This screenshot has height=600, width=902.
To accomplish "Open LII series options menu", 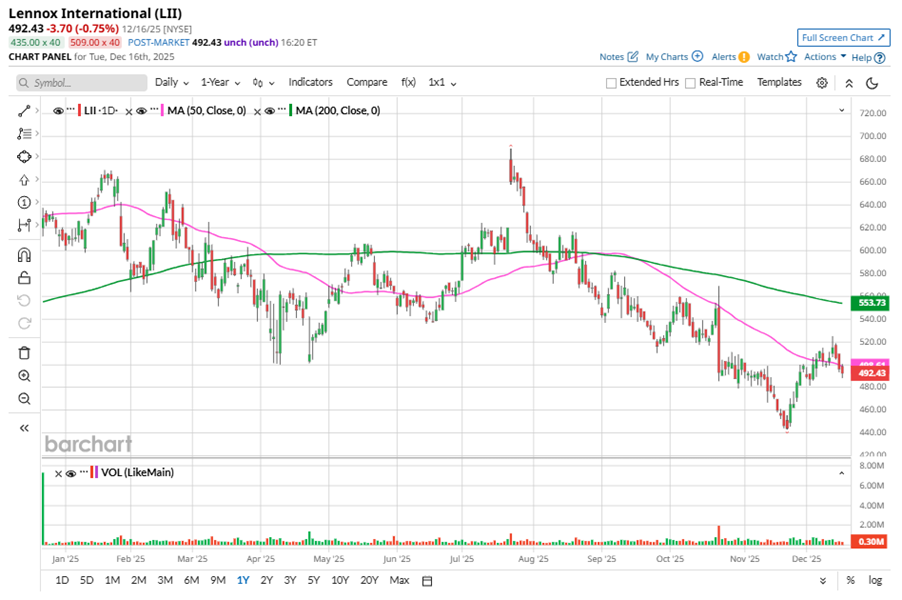I will coord(71,109).
